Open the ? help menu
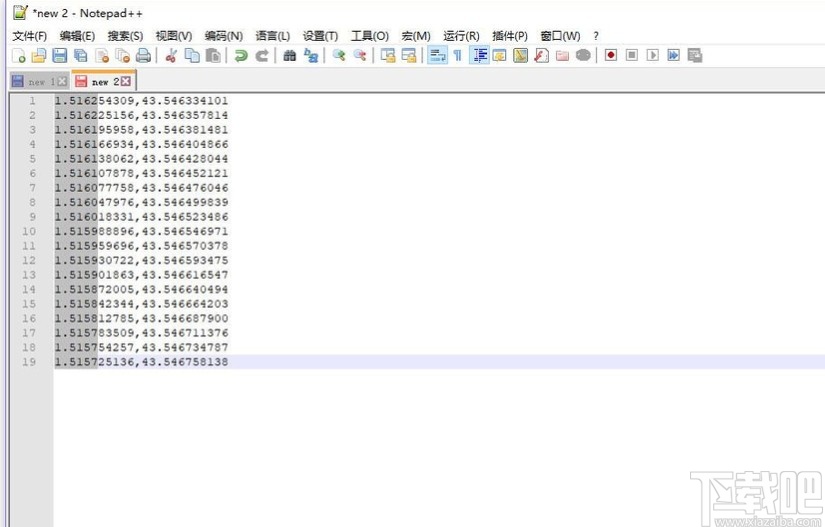 [x=596, y=36]
